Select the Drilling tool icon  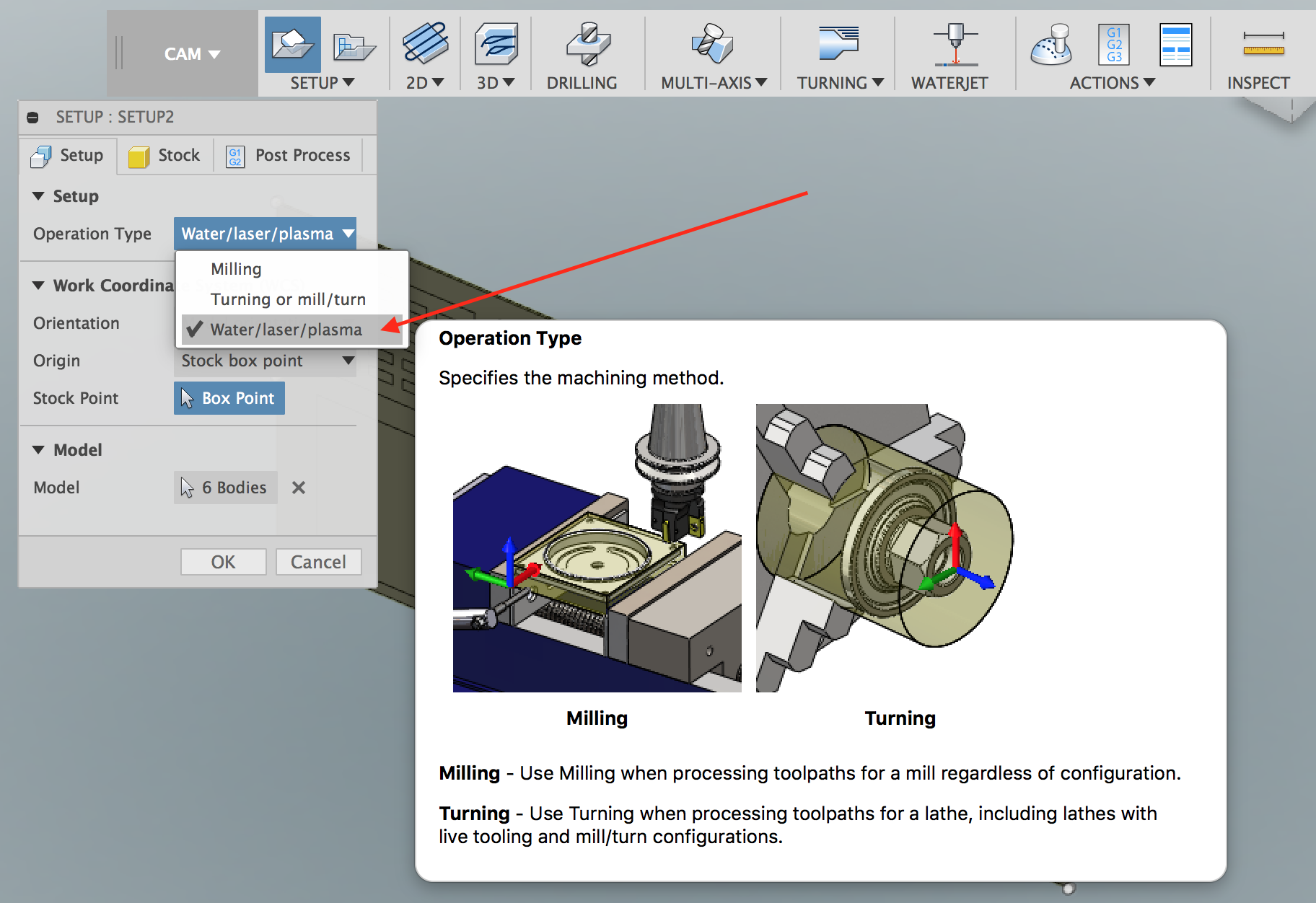(588, 44)
